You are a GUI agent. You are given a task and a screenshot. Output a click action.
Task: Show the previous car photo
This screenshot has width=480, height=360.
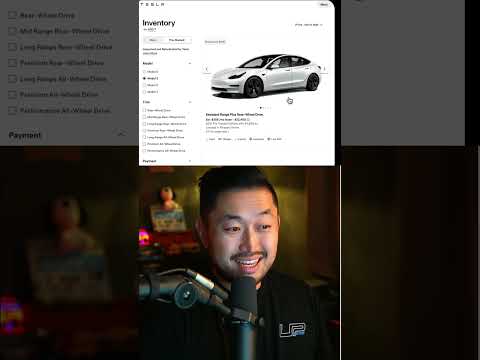click(206, 69)
